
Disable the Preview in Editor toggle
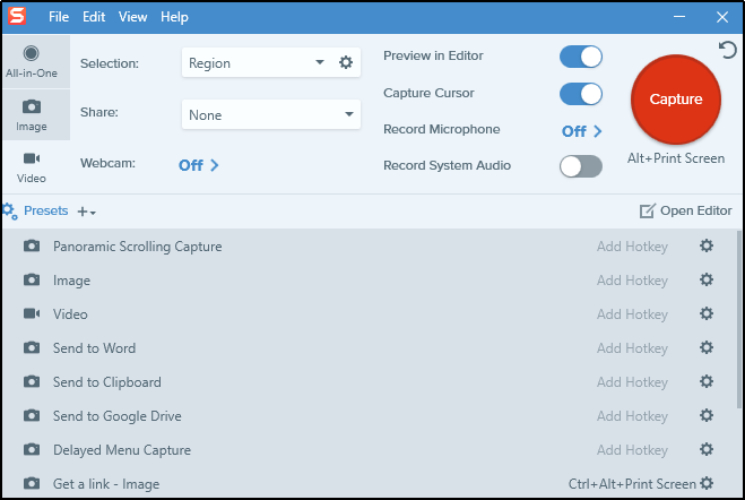pos(581,57)
